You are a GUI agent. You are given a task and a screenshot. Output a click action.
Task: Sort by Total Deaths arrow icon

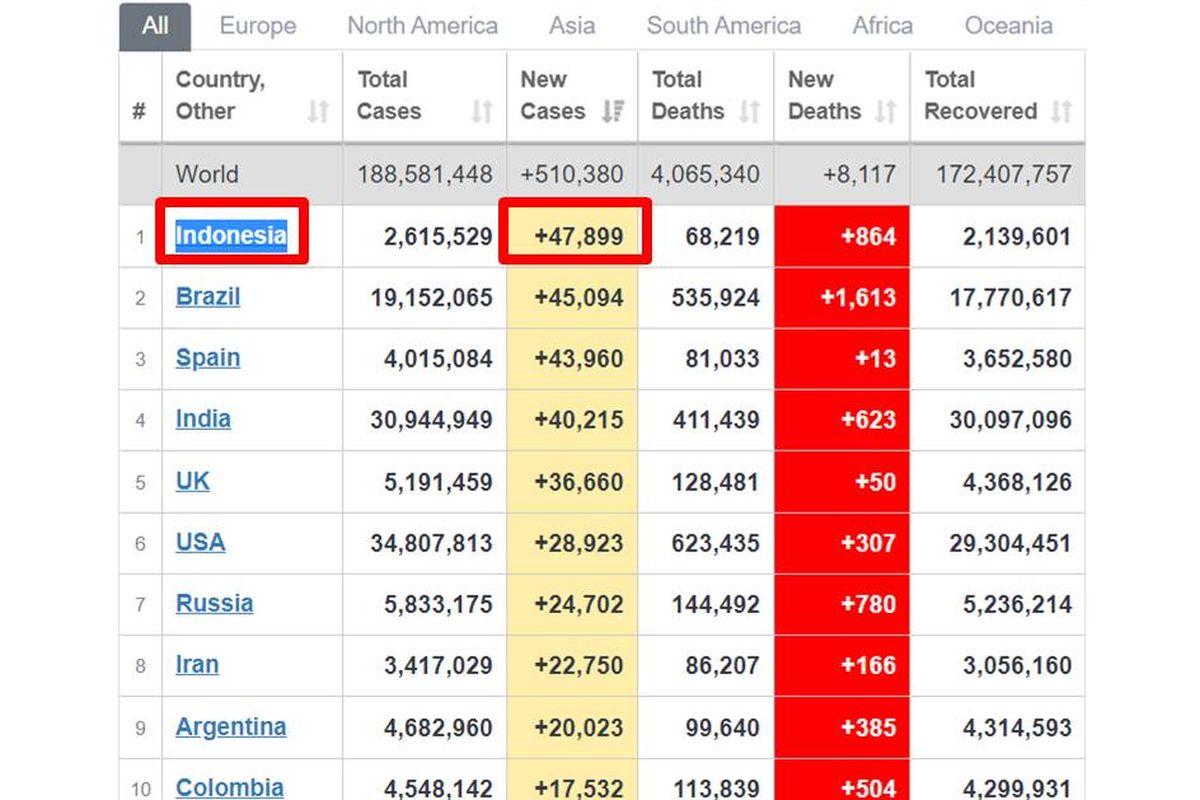(749, 111)
